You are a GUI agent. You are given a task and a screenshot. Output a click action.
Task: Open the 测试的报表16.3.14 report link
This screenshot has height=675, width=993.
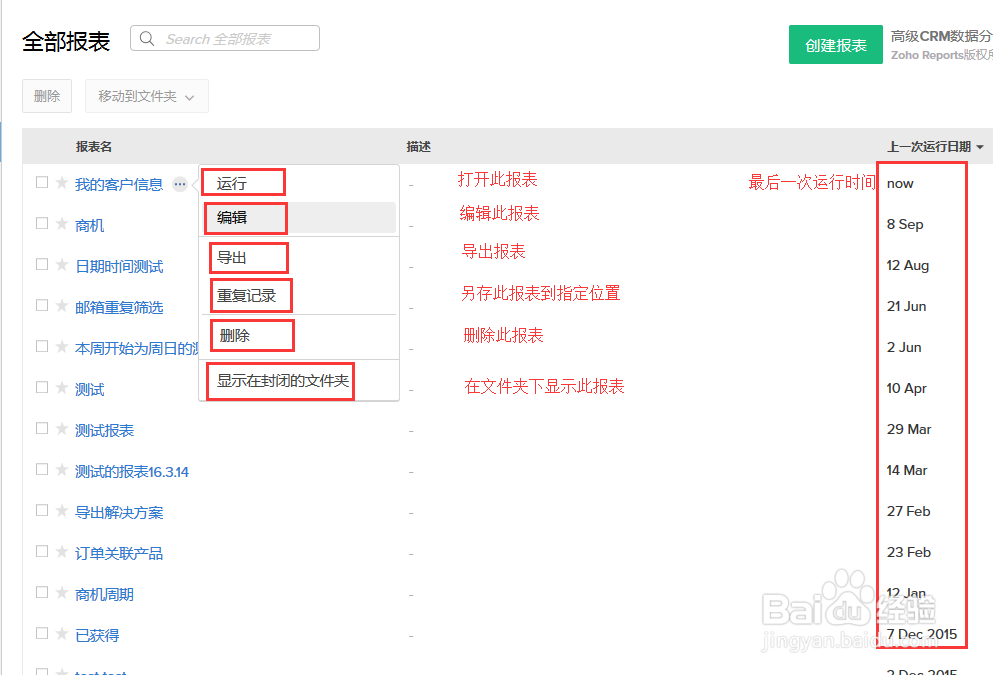click(132, 471)
